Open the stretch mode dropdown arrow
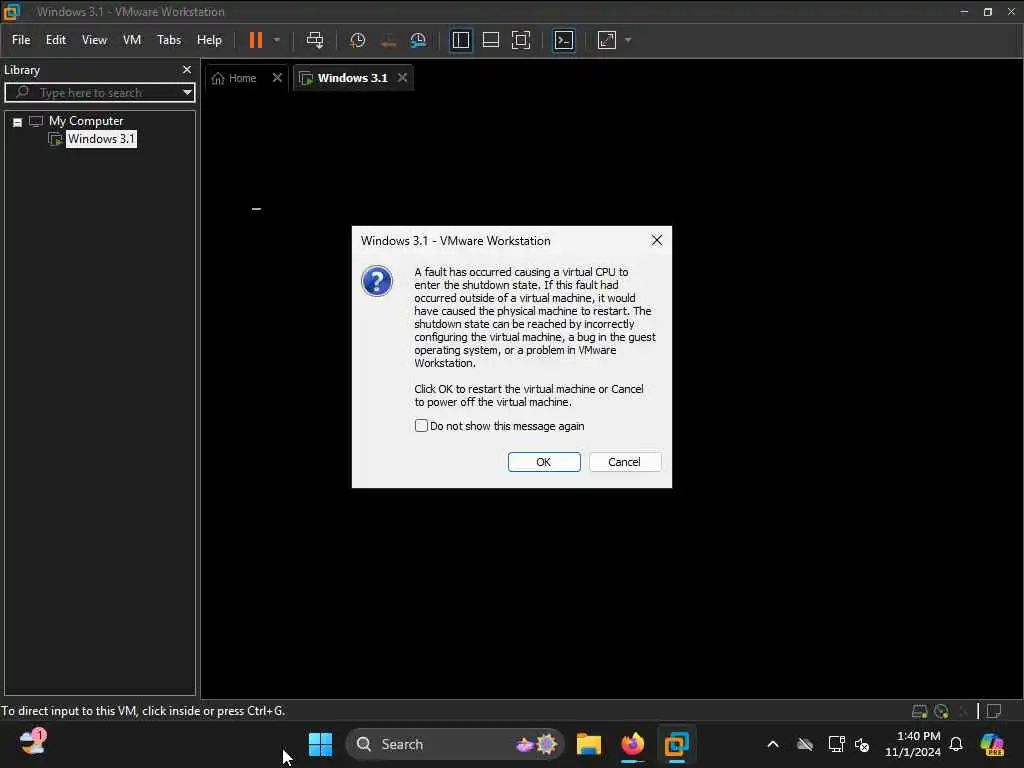Screen dimensions: 1024x768 click(628, 40)
